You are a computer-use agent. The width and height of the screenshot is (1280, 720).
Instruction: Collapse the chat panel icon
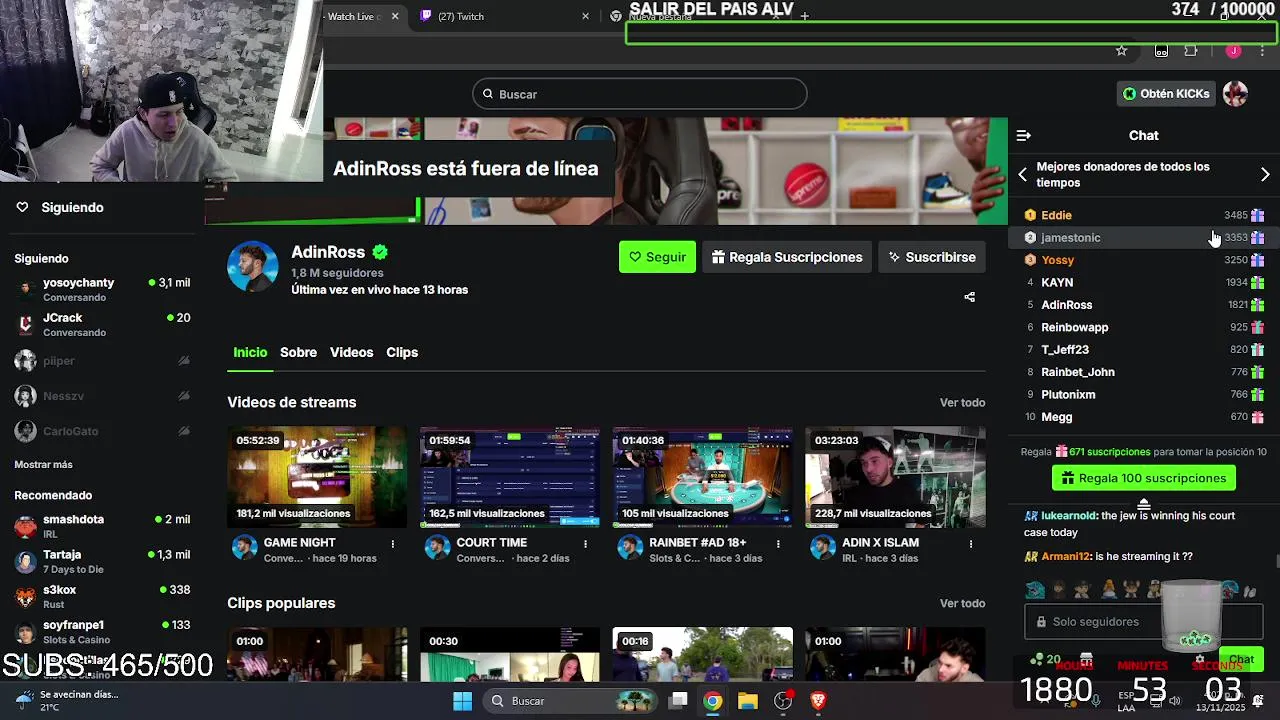click(1023, 135)
